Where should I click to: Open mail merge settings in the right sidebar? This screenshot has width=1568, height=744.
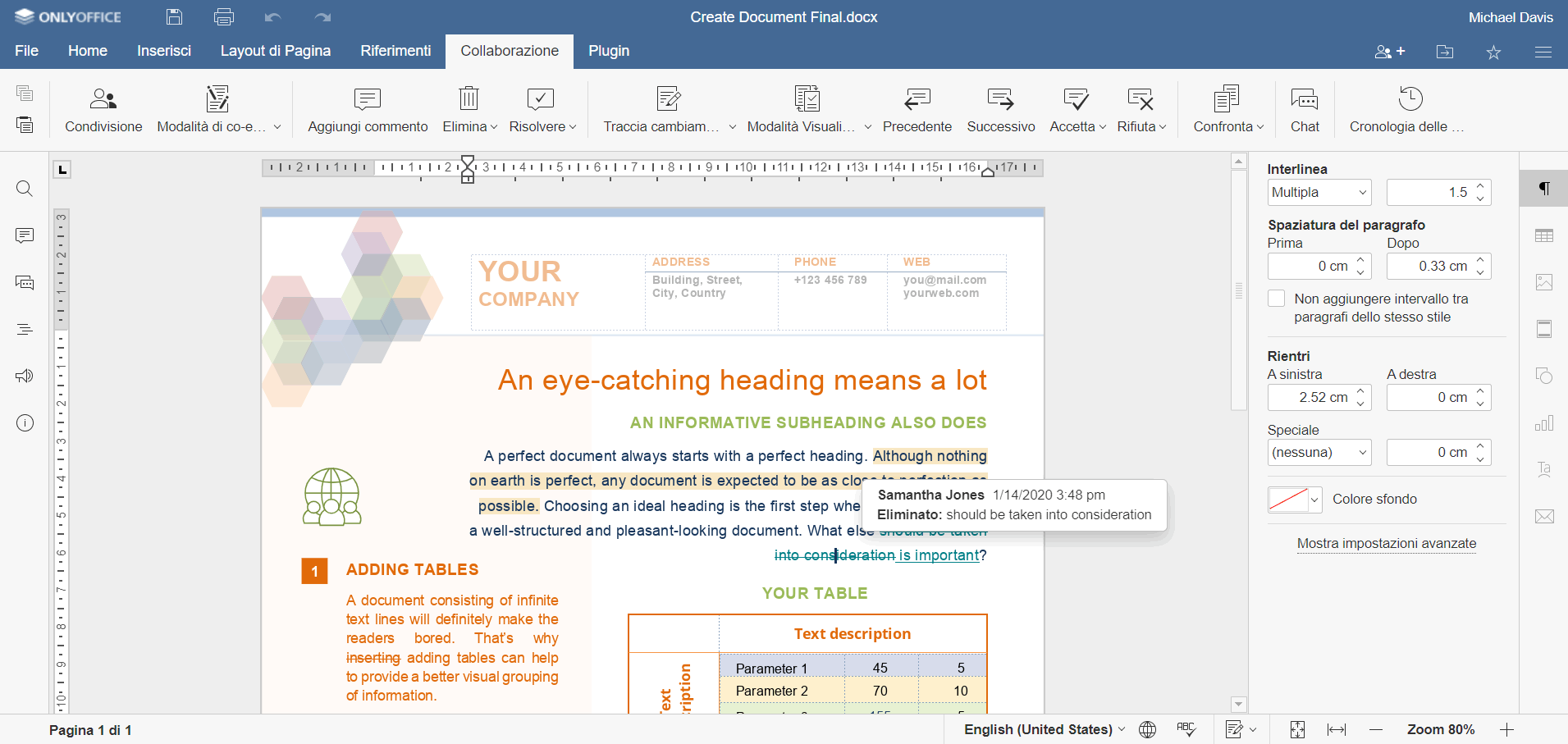click(x=1544, y=516)
